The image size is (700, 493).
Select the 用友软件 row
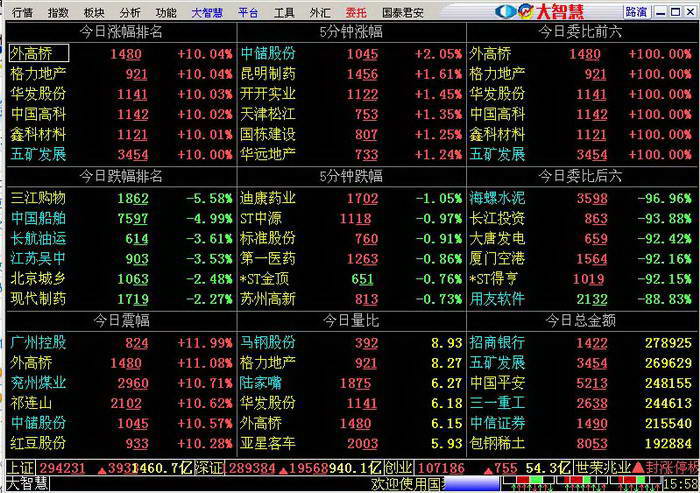[580, 298]
